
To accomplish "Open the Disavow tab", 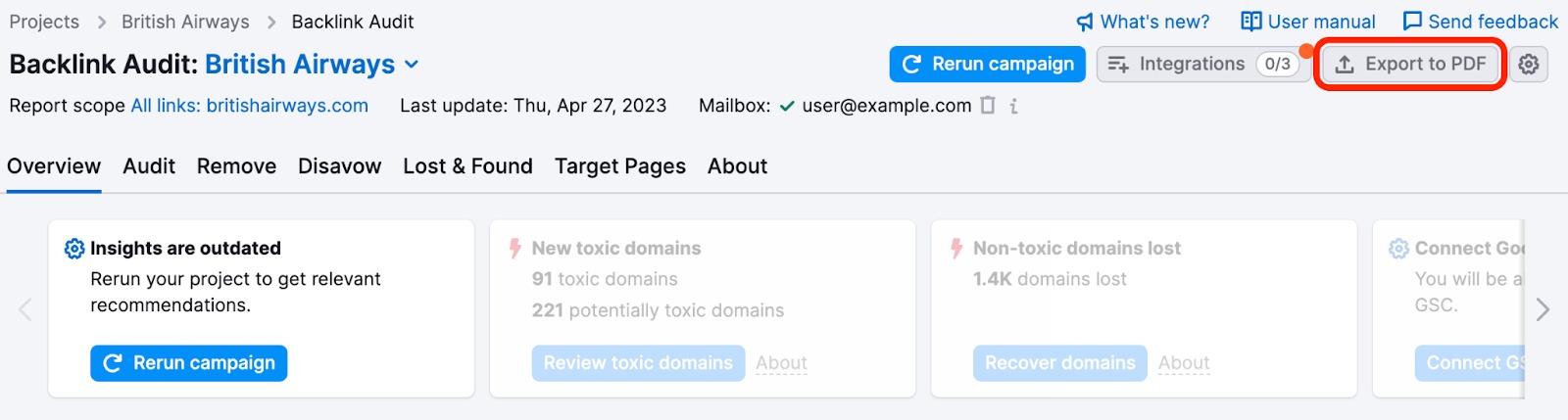I will tap(339, 166).
